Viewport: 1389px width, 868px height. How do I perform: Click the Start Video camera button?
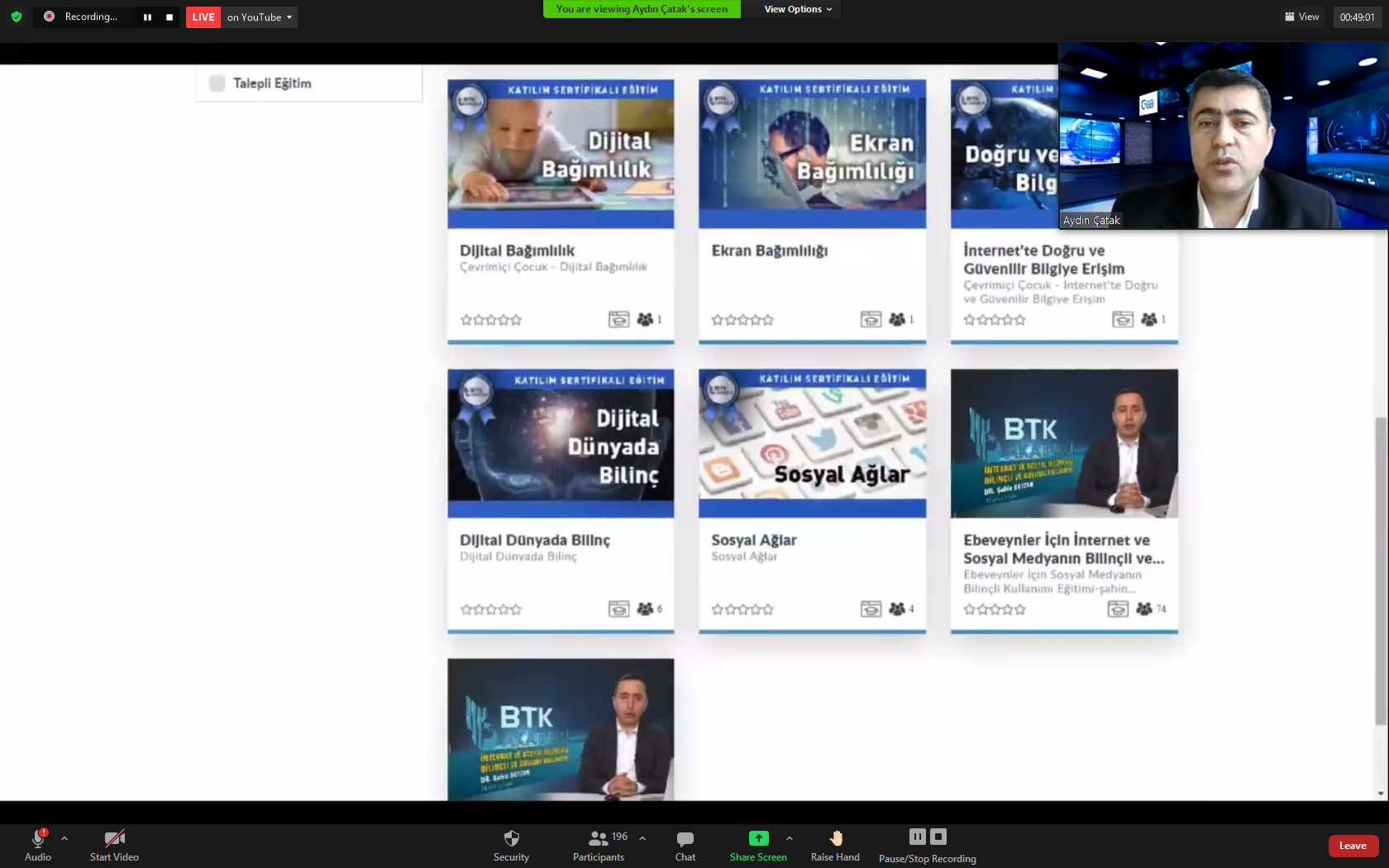(x=114, y=845)
